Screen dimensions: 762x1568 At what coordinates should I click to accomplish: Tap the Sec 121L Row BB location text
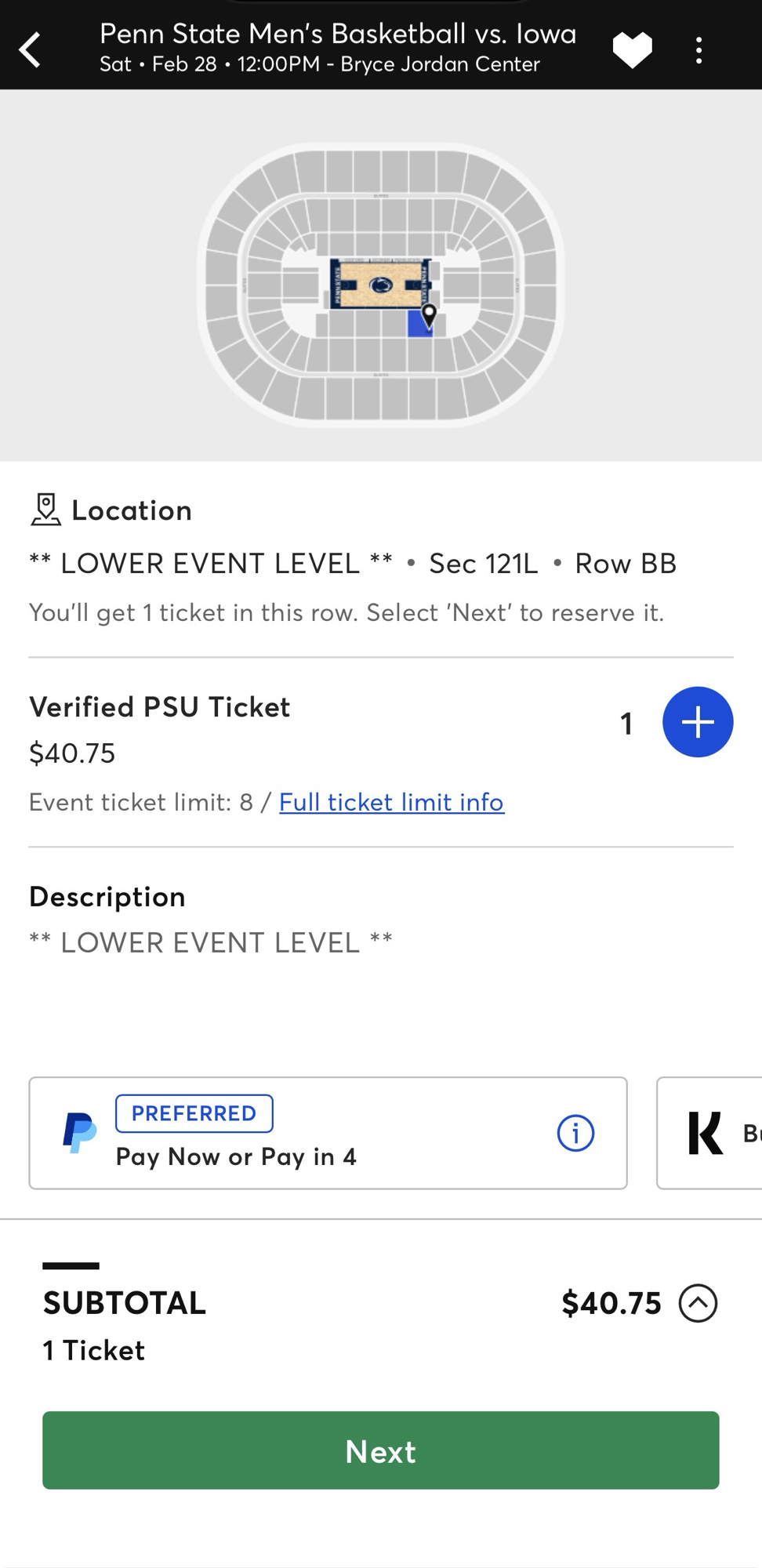point(552,564)
